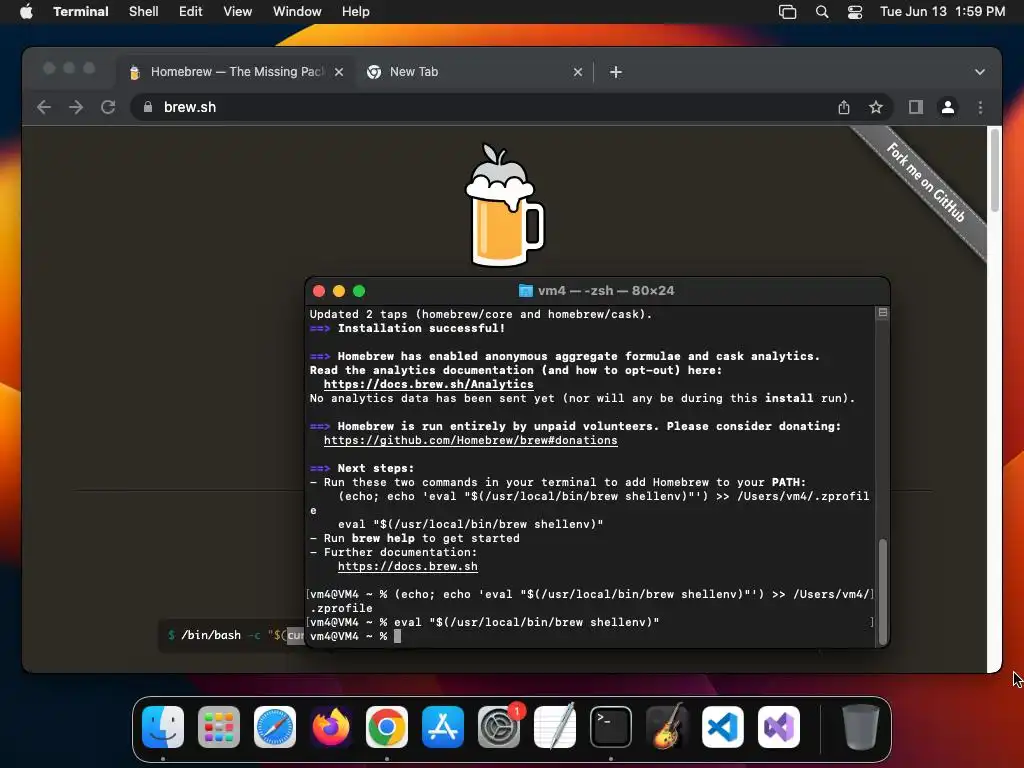Open the Terminal application menu

coord(80,12)
